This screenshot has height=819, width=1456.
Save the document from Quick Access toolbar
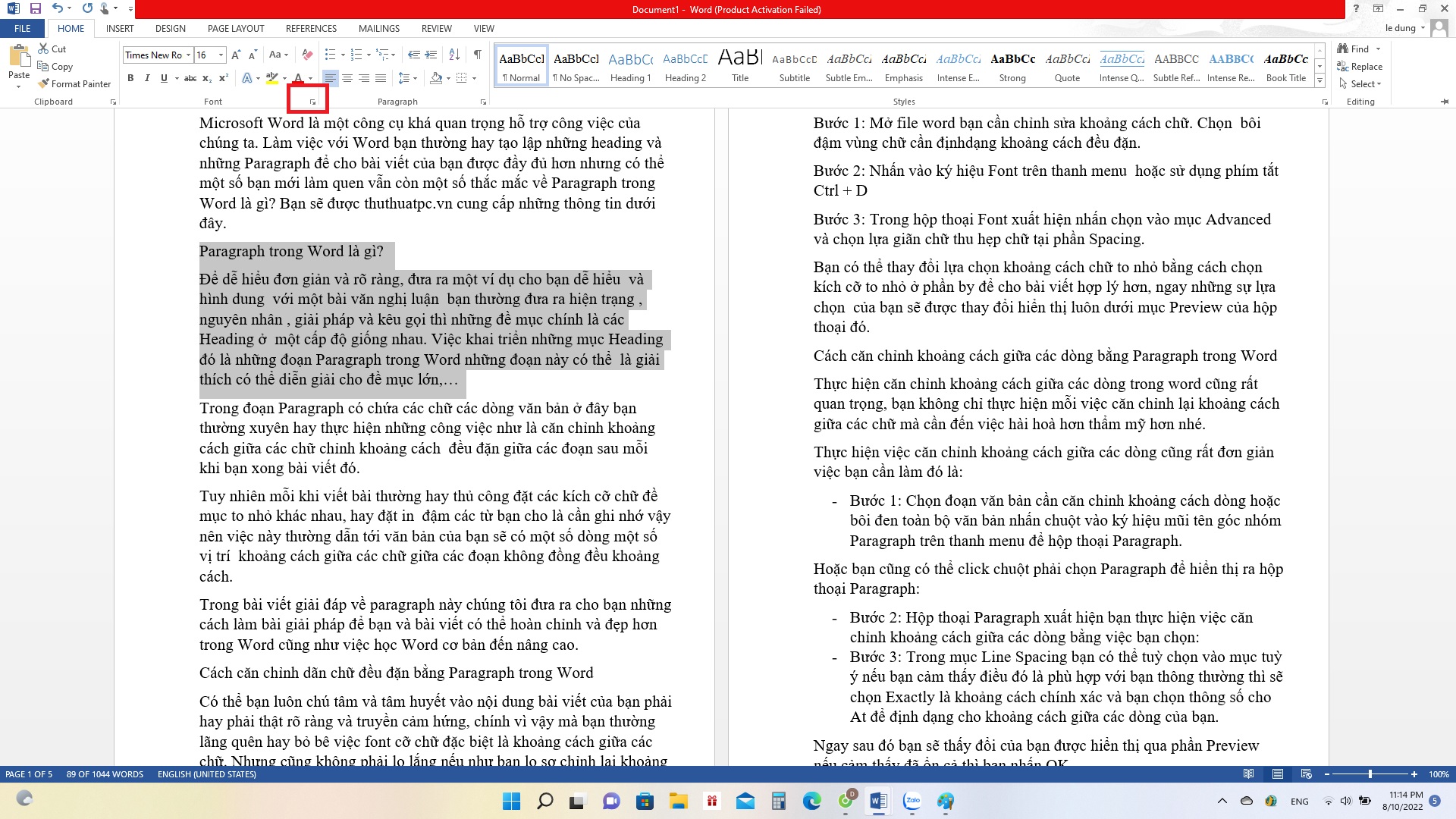(x=35, y=8)
